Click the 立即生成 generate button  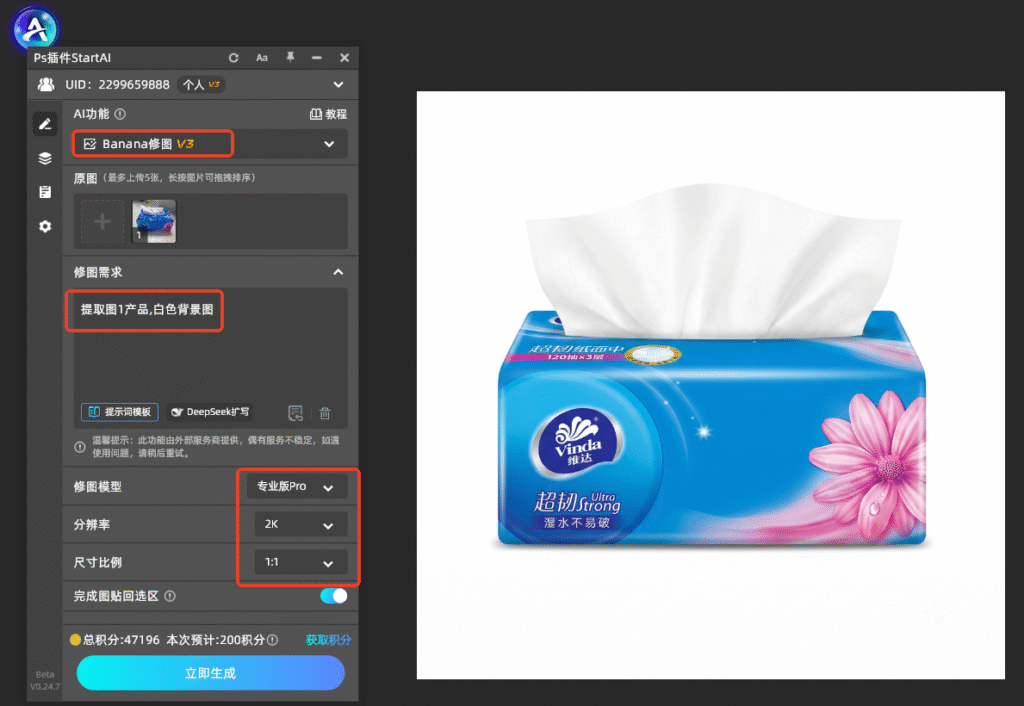pyautogui.click(x=210, y=673)
